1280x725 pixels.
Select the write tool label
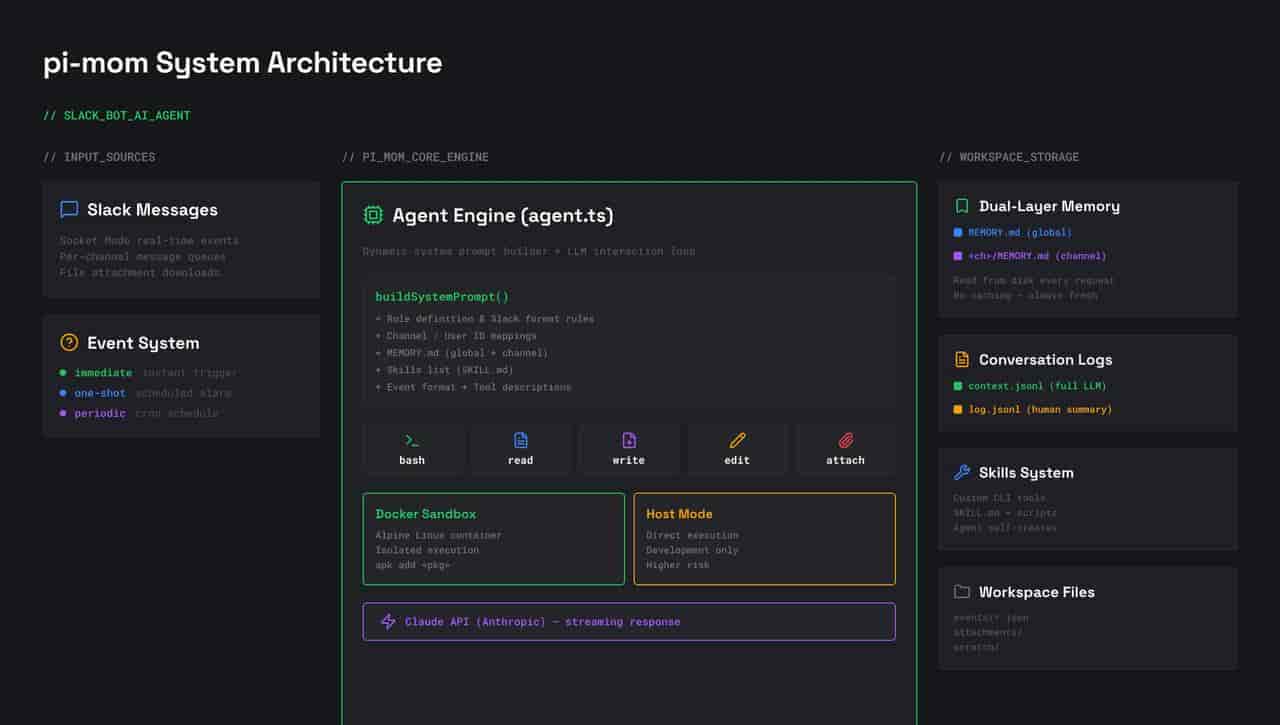tap(629, 460)
